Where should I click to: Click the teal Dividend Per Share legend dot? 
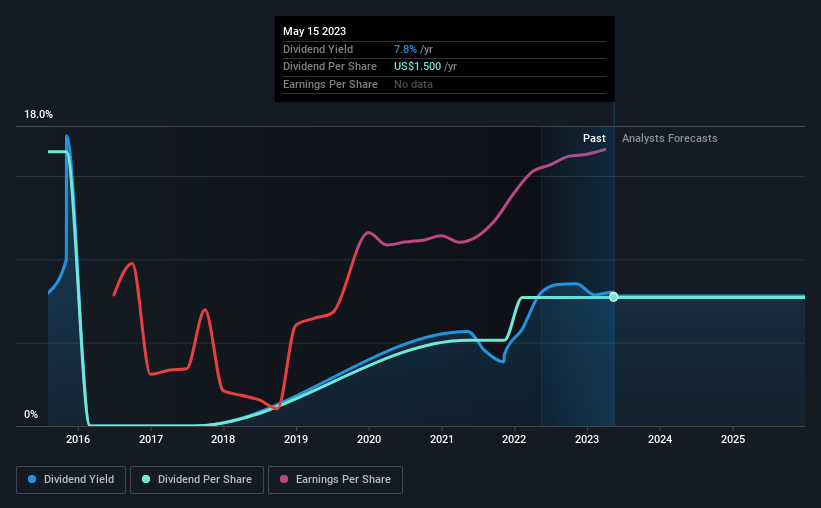(146, 479)
